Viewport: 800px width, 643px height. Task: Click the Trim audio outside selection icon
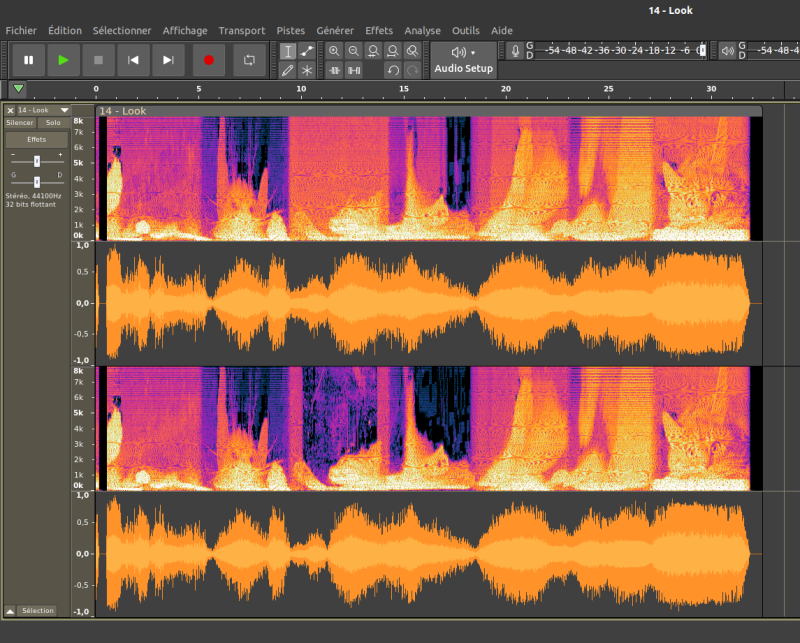[334, 69]
